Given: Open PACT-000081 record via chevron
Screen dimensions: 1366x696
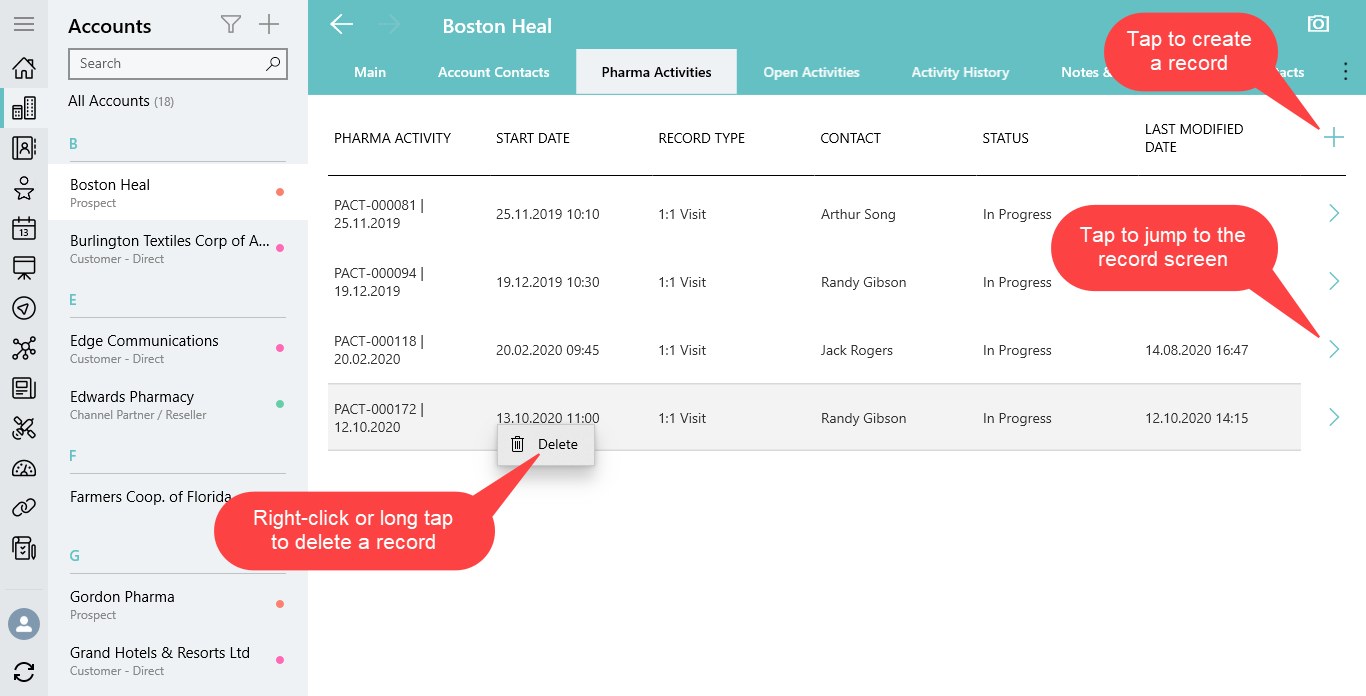Looking at the screenshot, I should click(x=1333, y=213).
